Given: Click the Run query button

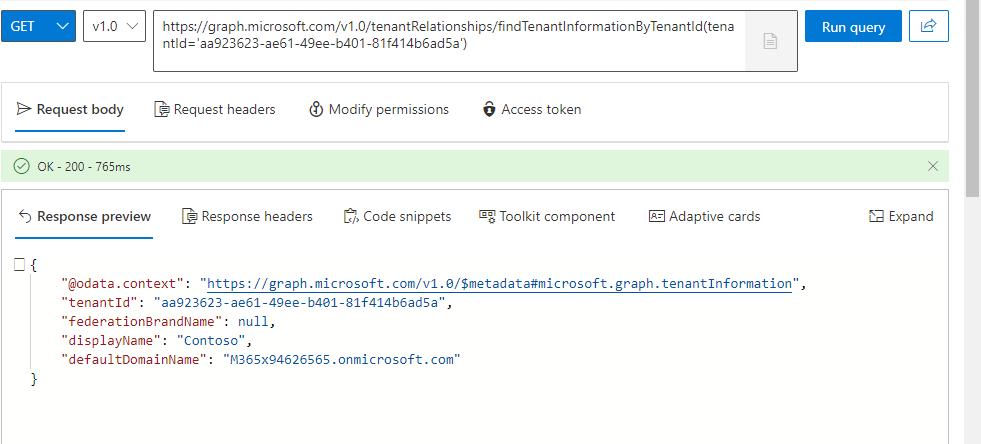Looking at the screenshot, I should point(853,26).
